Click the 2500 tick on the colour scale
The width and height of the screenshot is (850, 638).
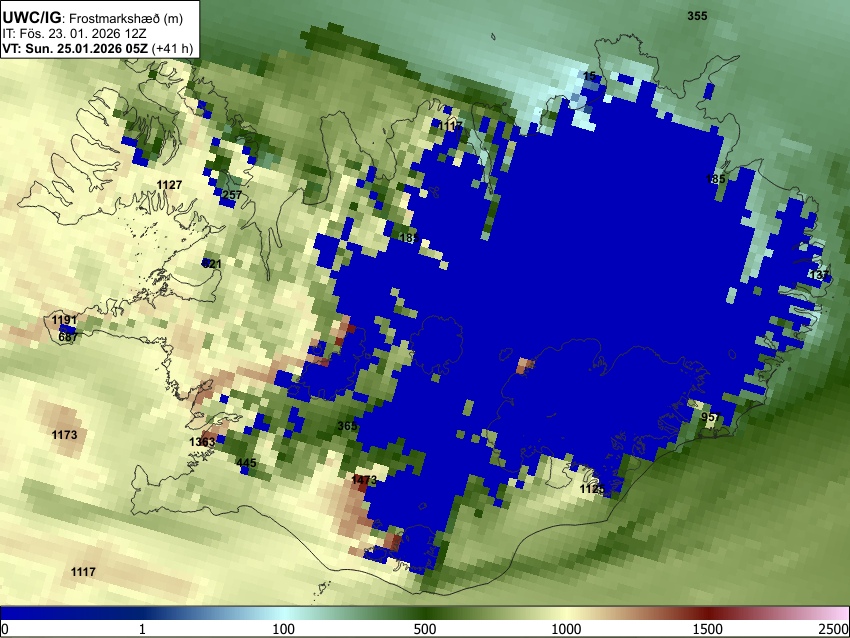coord(834,629)
